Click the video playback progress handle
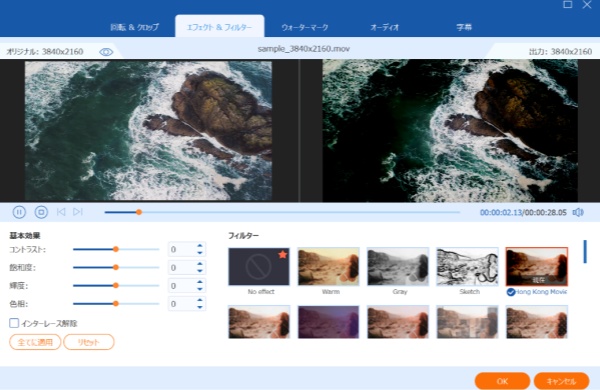This screenshot has width=600, height=390. [x=139, y=212]
